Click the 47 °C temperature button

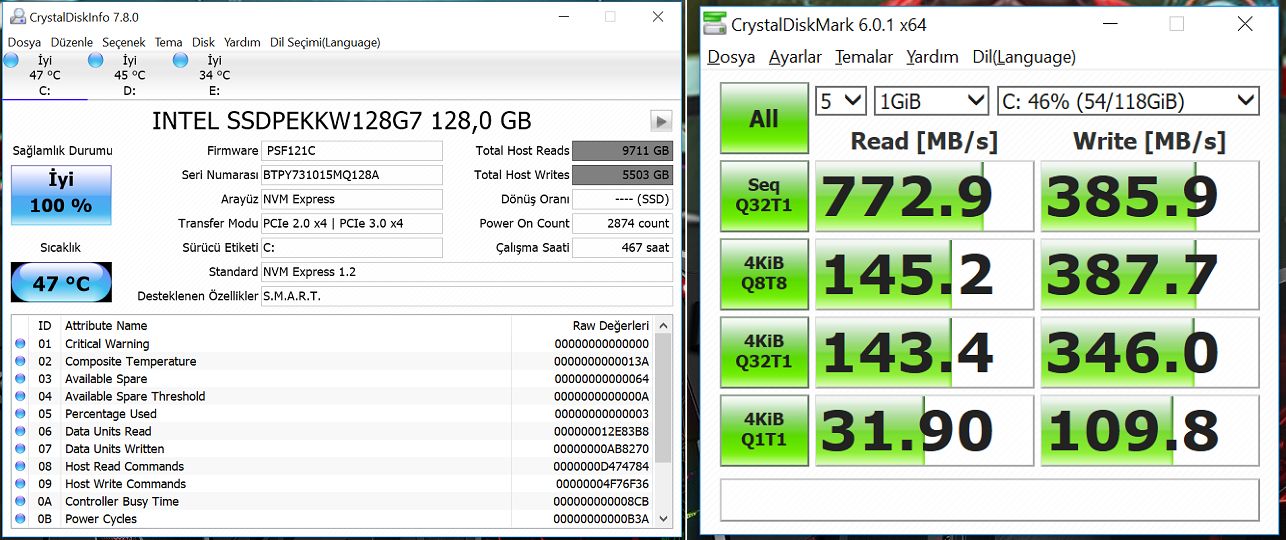coord(61,282)
